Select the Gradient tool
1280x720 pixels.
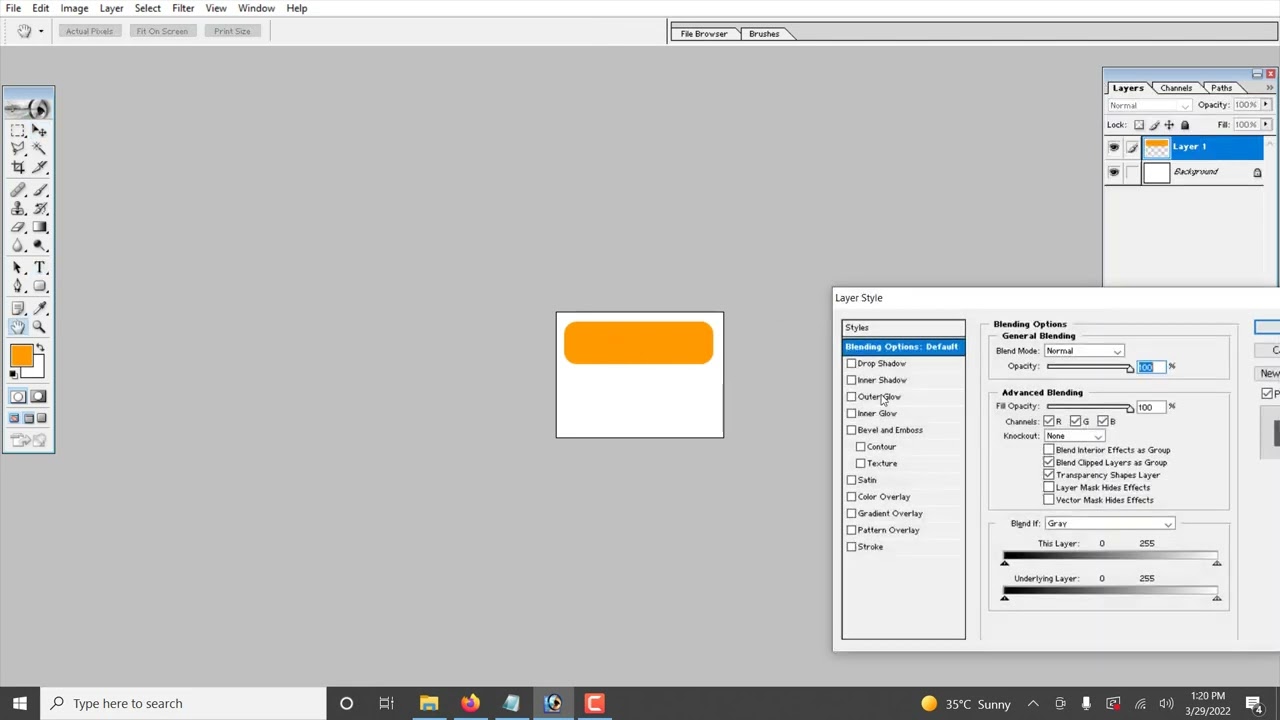coord(39,227)
